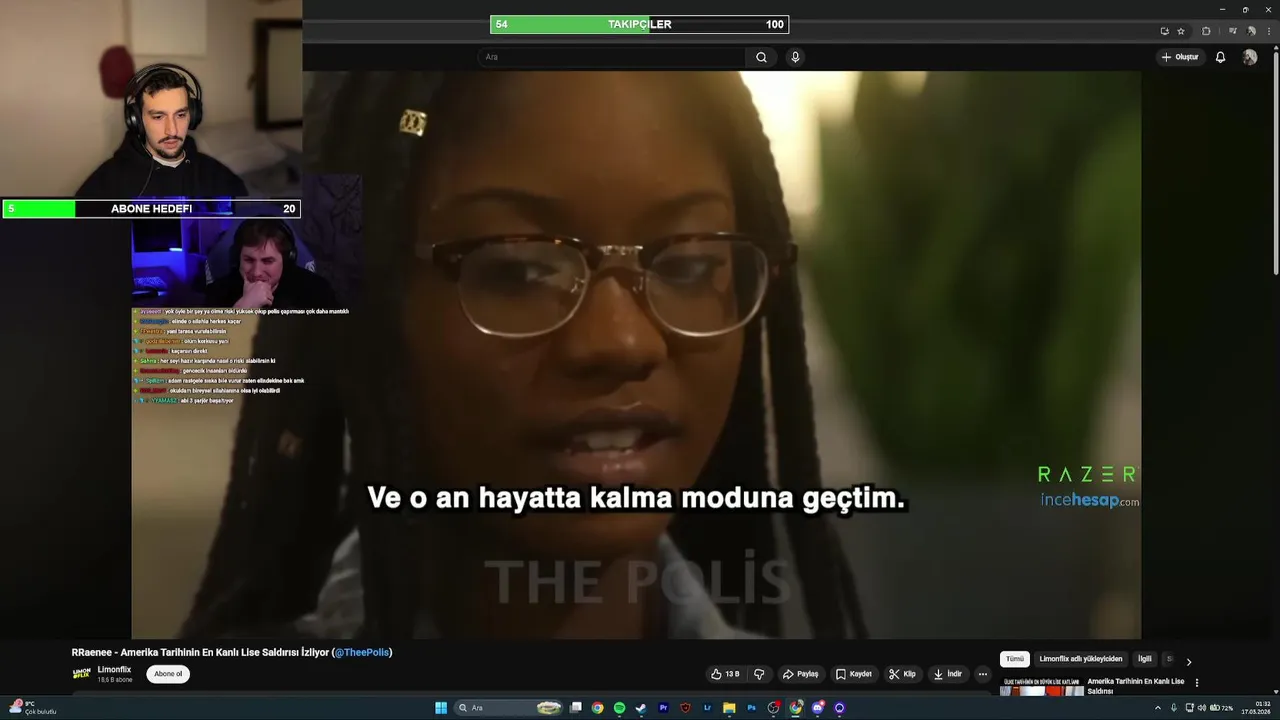Share the video with Paylaş

pyautogui.click(x=800, y=674)
